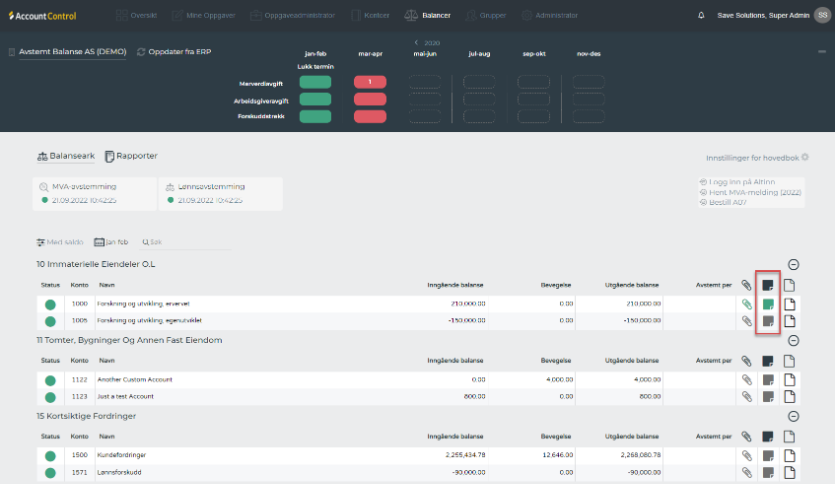This screenshot has height=484, width=835.
Task: Collapse the 10 Immaterielle Eiendeler group
Action: 793,264
